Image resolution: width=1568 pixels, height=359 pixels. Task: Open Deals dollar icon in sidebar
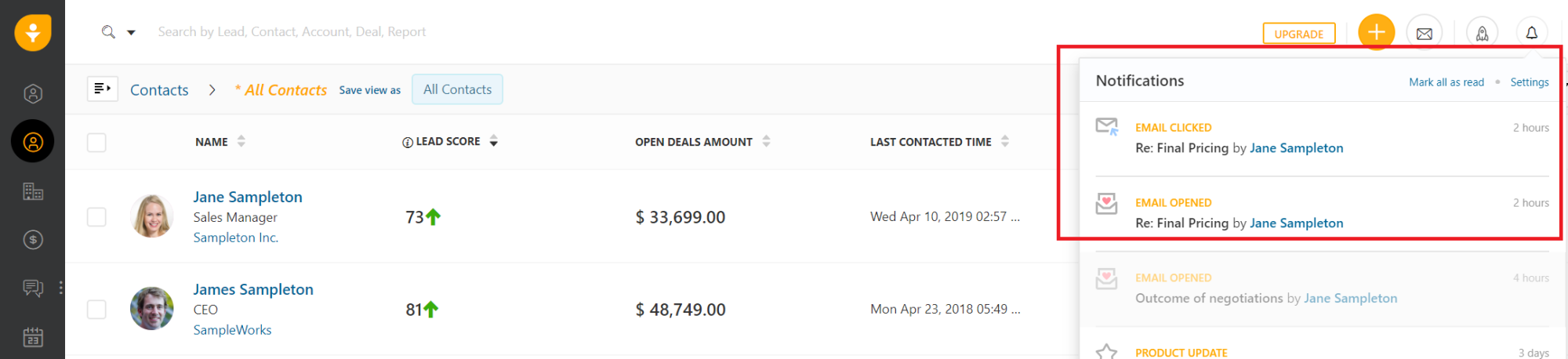tap(33, 240)
